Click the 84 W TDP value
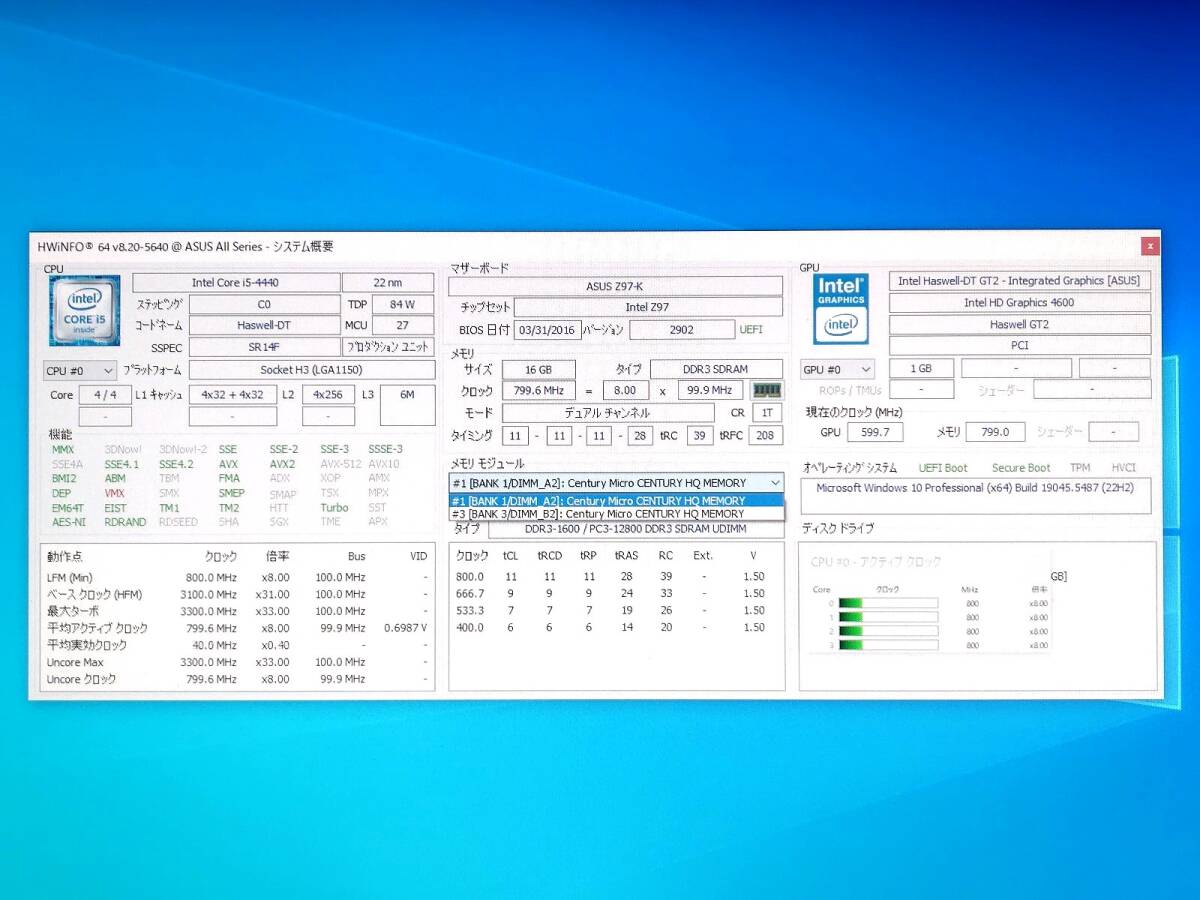 pyautogui.click(x=404, y=304)
